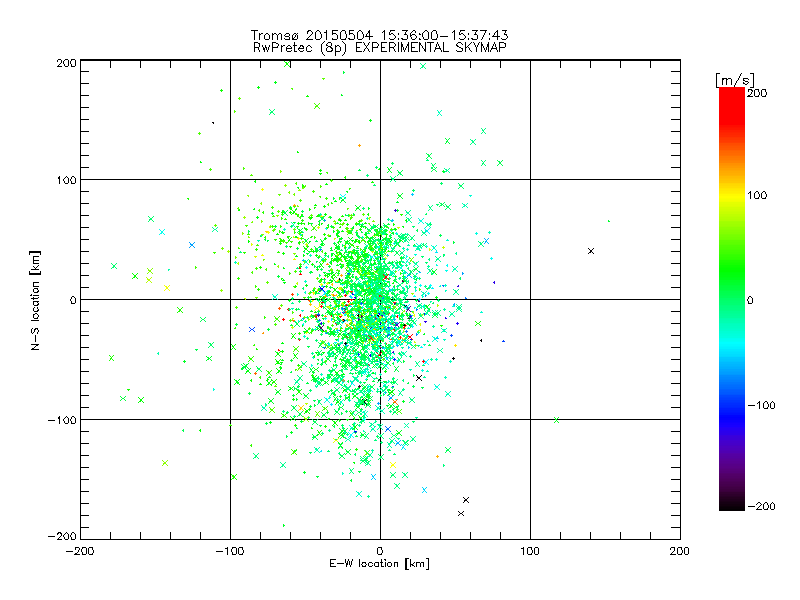Click the subtitle 'RwPretec (8p) EXPERIMENTAL SKYMAP'

380,47
